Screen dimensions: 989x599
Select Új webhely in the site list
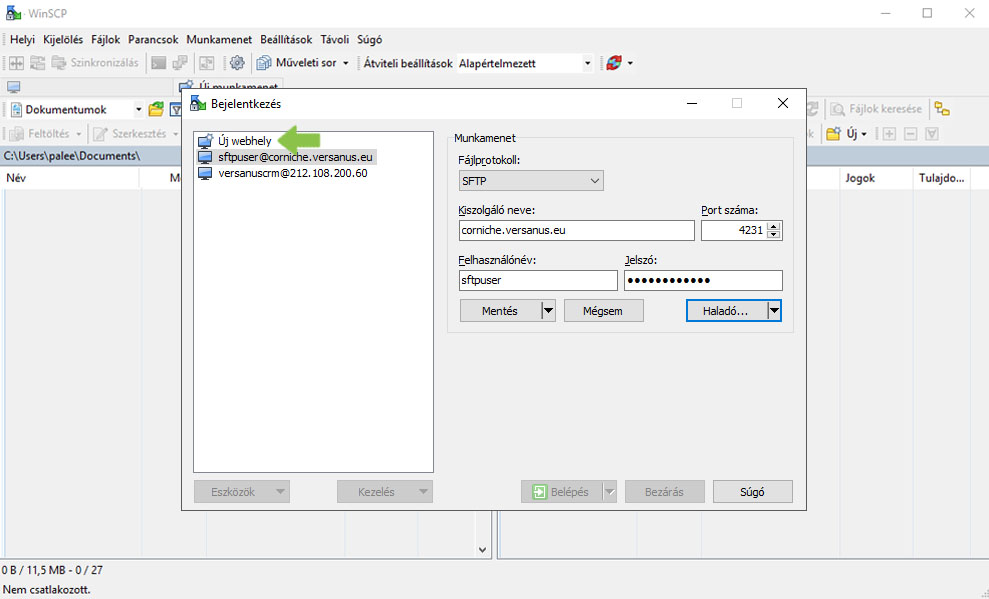(245, 141)
